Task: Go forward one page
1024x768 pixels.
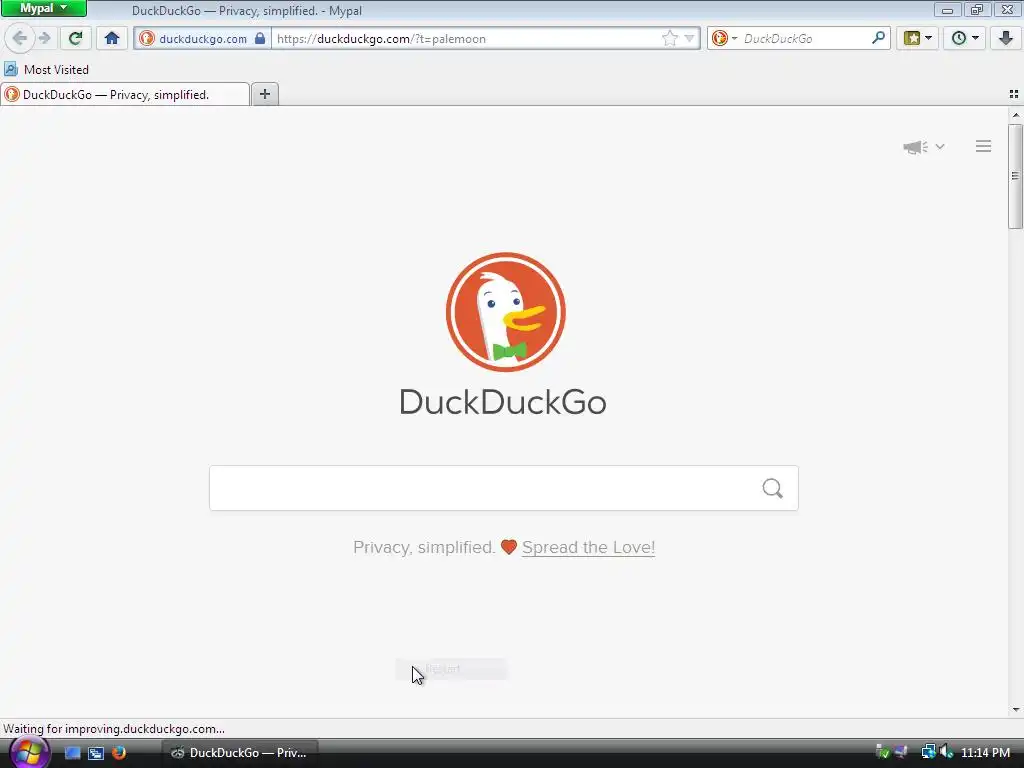Action: [44, 39]
